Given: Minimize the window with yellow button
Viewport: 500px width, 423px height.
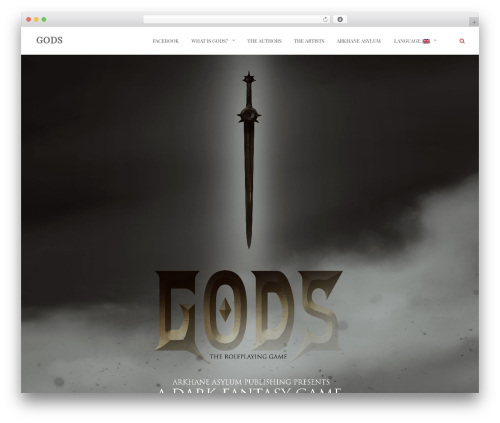Looking at the screenshot, I should point(36,20).
